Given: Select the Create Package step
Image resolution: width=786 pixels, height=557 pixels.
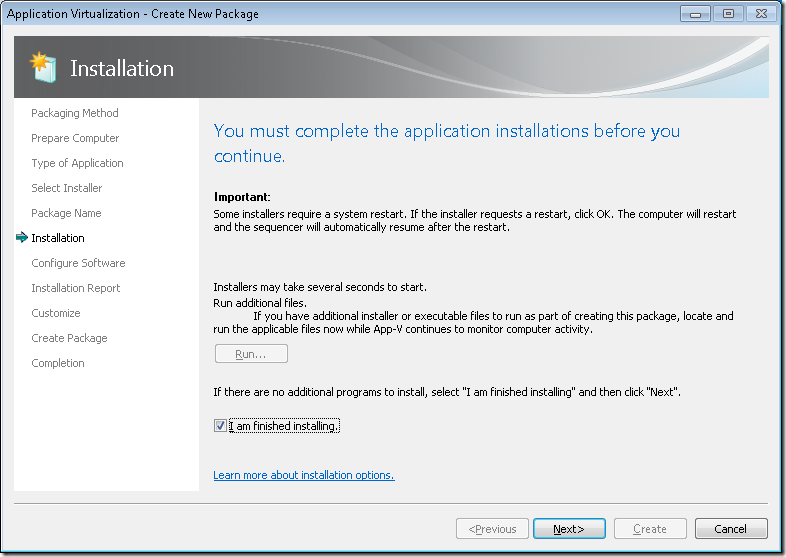Looking at the screenshot, I should tap(69, 338).
